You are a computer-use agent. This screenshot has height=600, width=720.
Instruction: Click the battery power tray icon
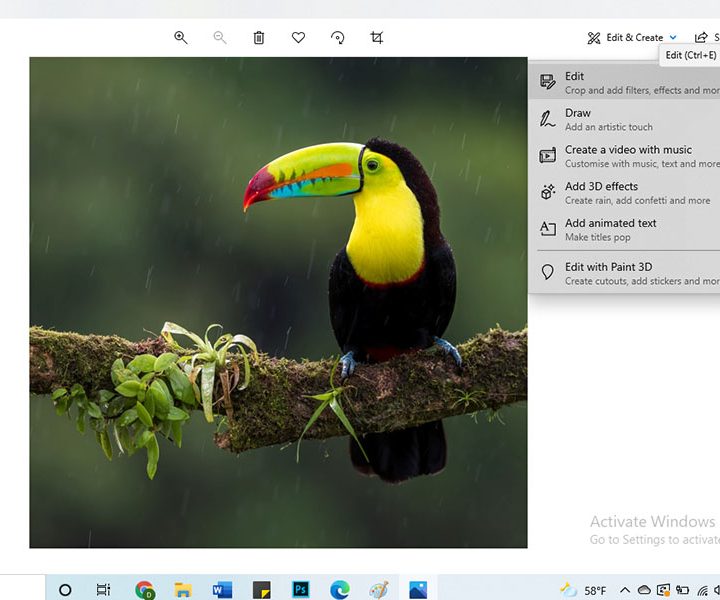click(x=682, y=590)
